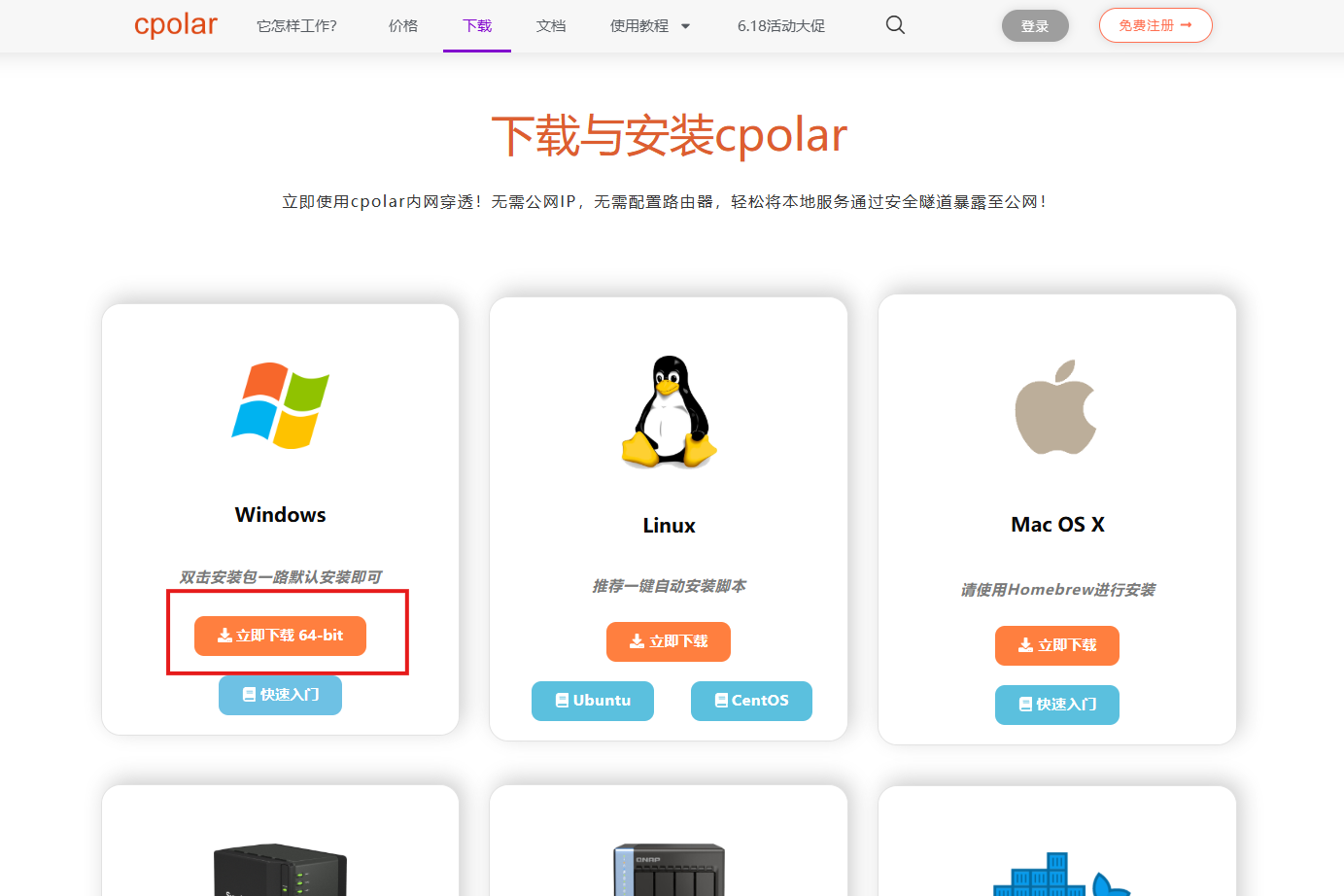Click the cpolar logo
This screenshot has width=1344, height=896.
coord(175,25)
